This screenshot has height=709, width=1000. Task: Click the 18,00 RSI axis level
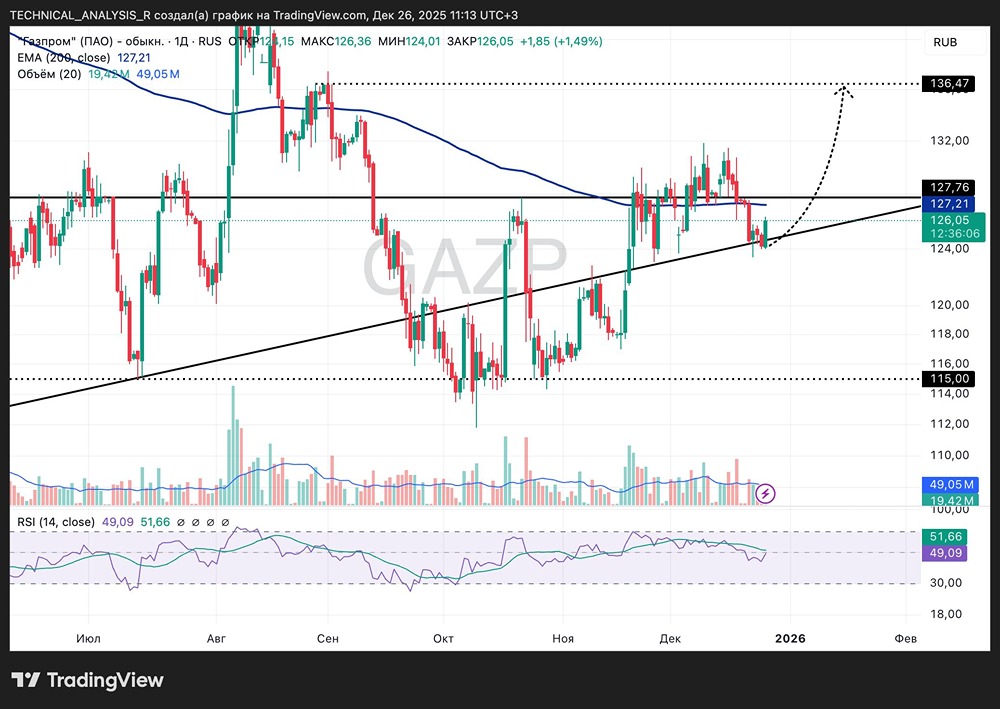(946, 615)
